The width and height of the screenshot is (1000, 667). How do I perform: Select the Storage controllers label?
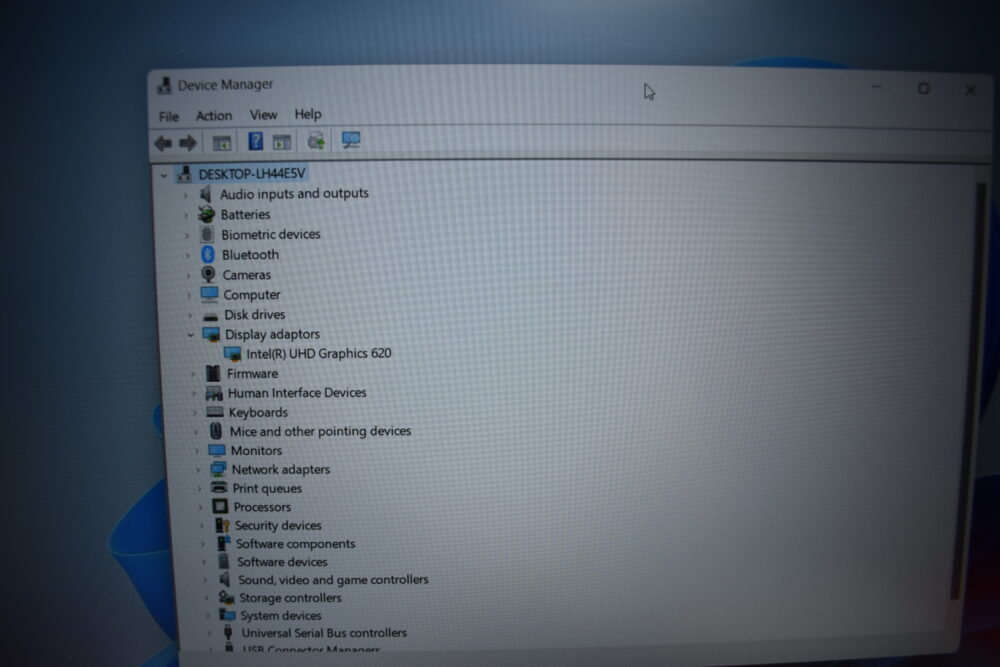coord(290,597)
